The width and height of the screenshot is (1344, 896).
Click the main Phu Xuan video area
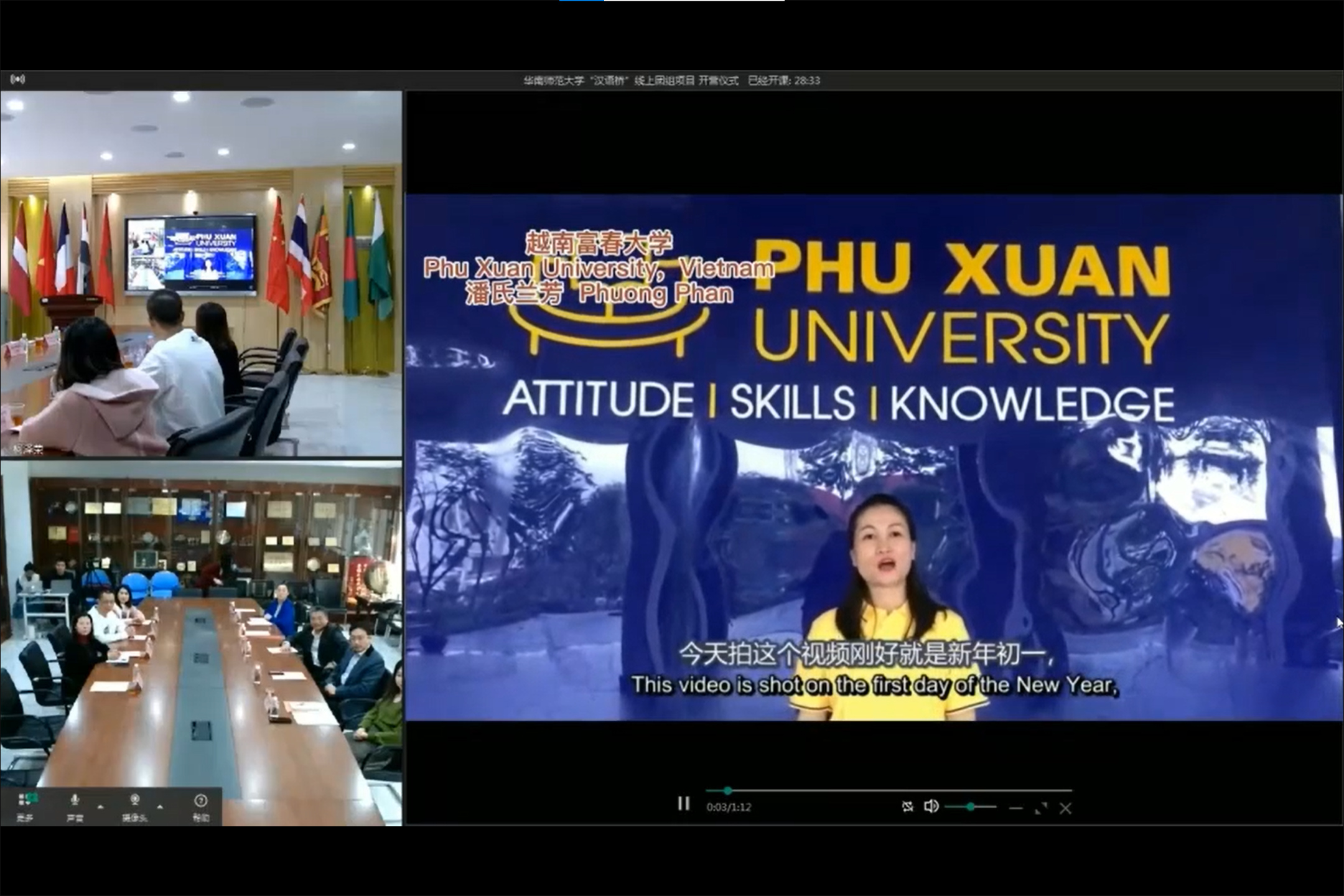click(x=874, y=457)
